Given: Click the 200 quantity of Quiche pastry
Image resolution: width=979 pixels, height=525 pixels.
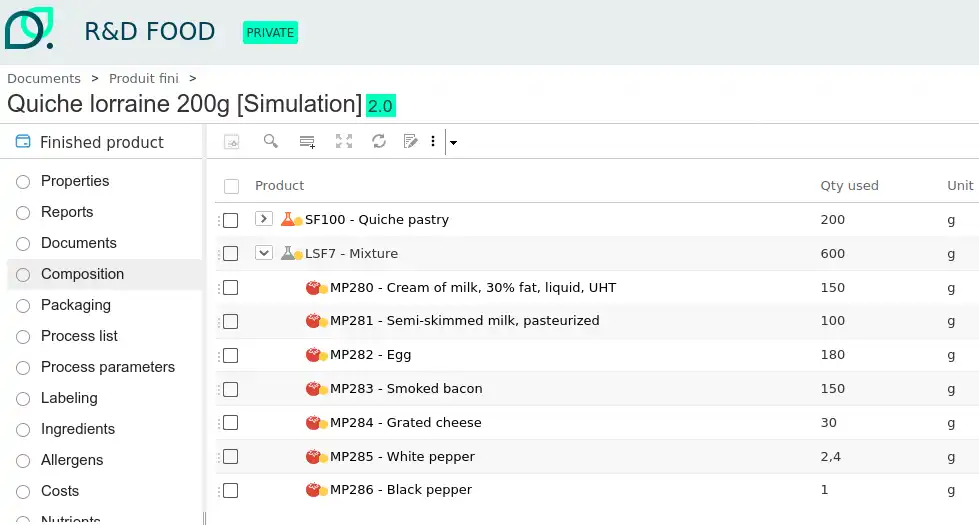Looking at the screenshot, I should pyautogui.click(x=832, y=220).
